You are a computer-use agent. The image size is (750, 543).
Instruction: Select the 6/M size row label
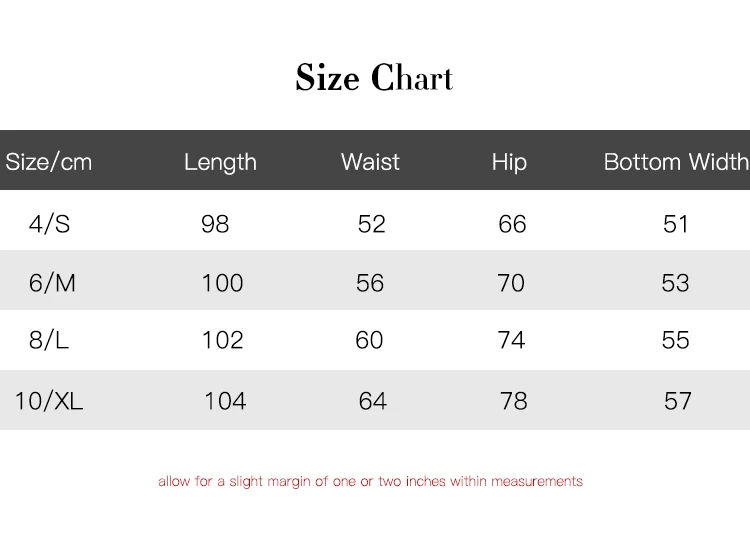[x=52, y=283]
